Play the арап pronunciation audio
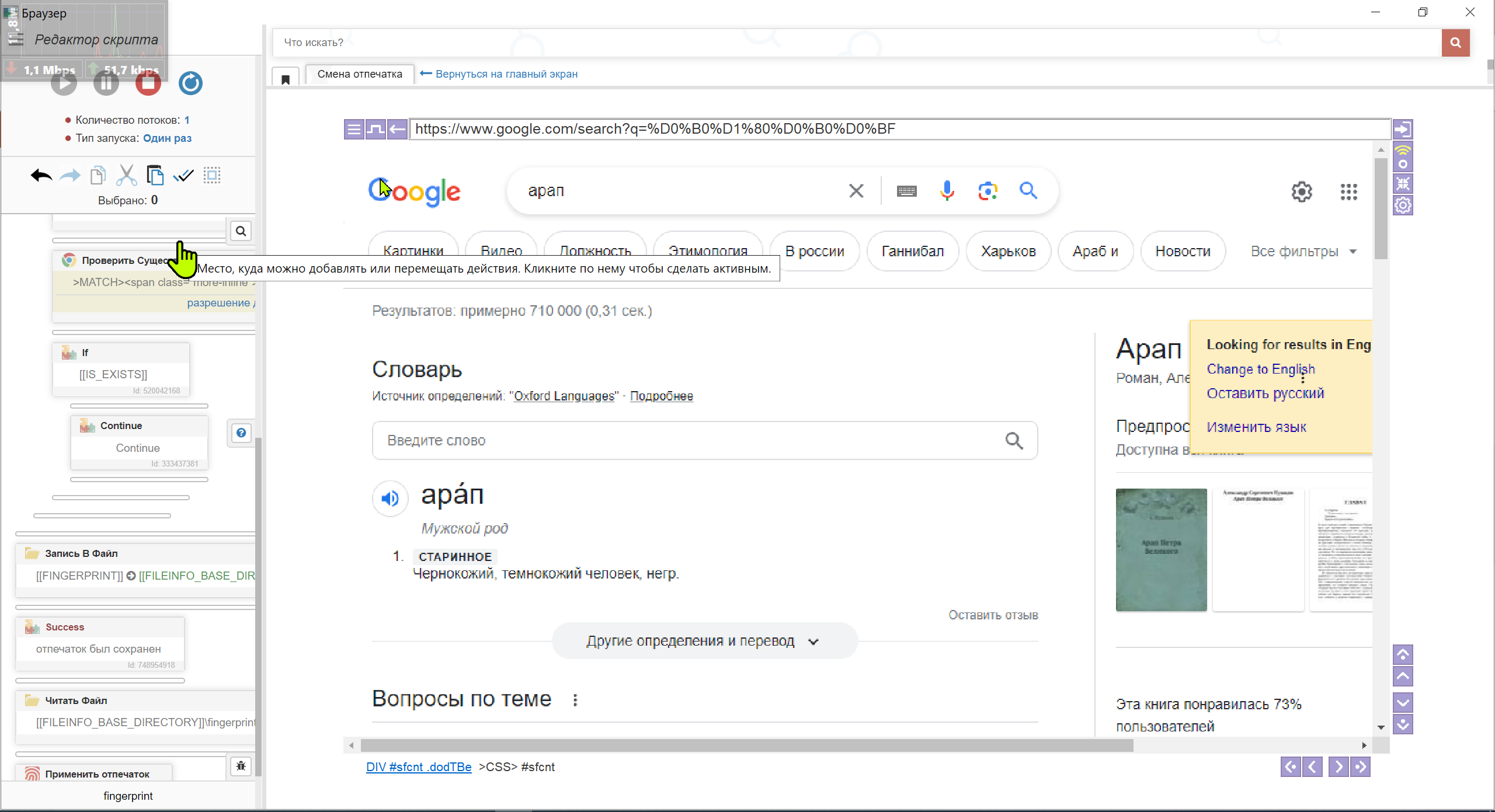This screenshot has height=812, width=1495. [390, 498]
